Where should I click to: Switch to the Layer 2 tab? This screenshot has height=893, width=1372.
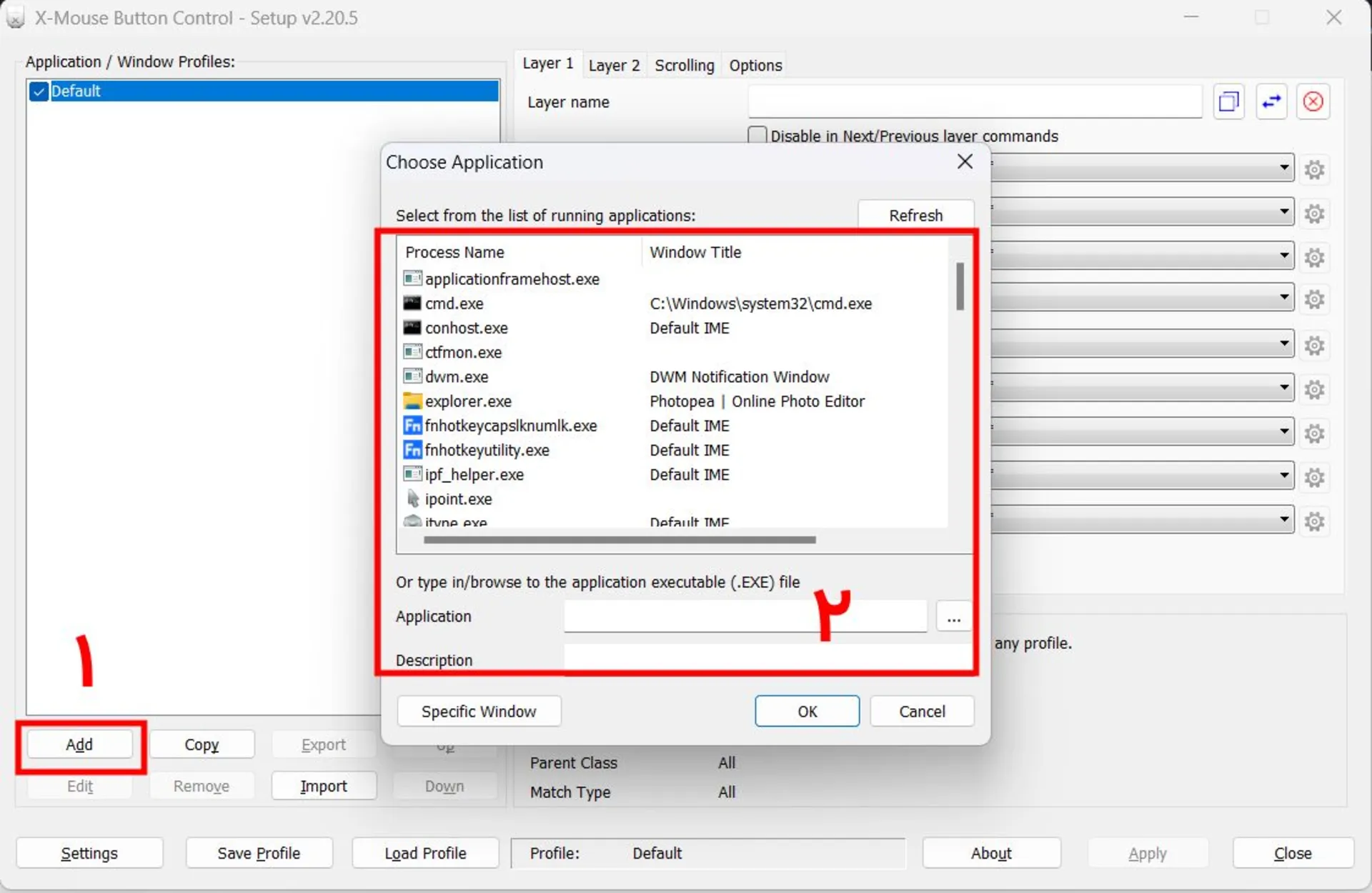pos(613,64)
